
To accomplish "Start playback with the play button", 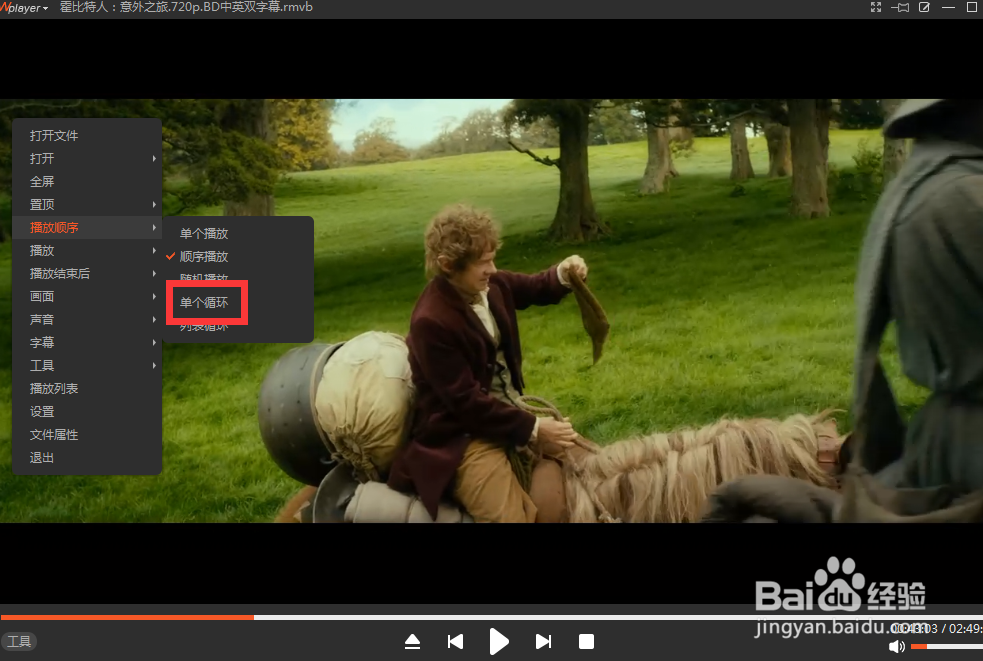I will click(x=498, y=642).
